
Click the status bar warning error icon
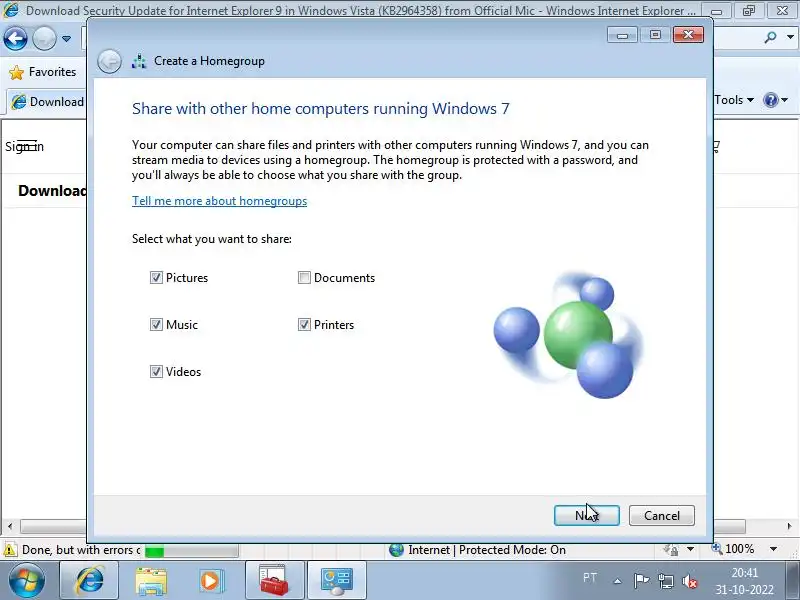(10, 550)
